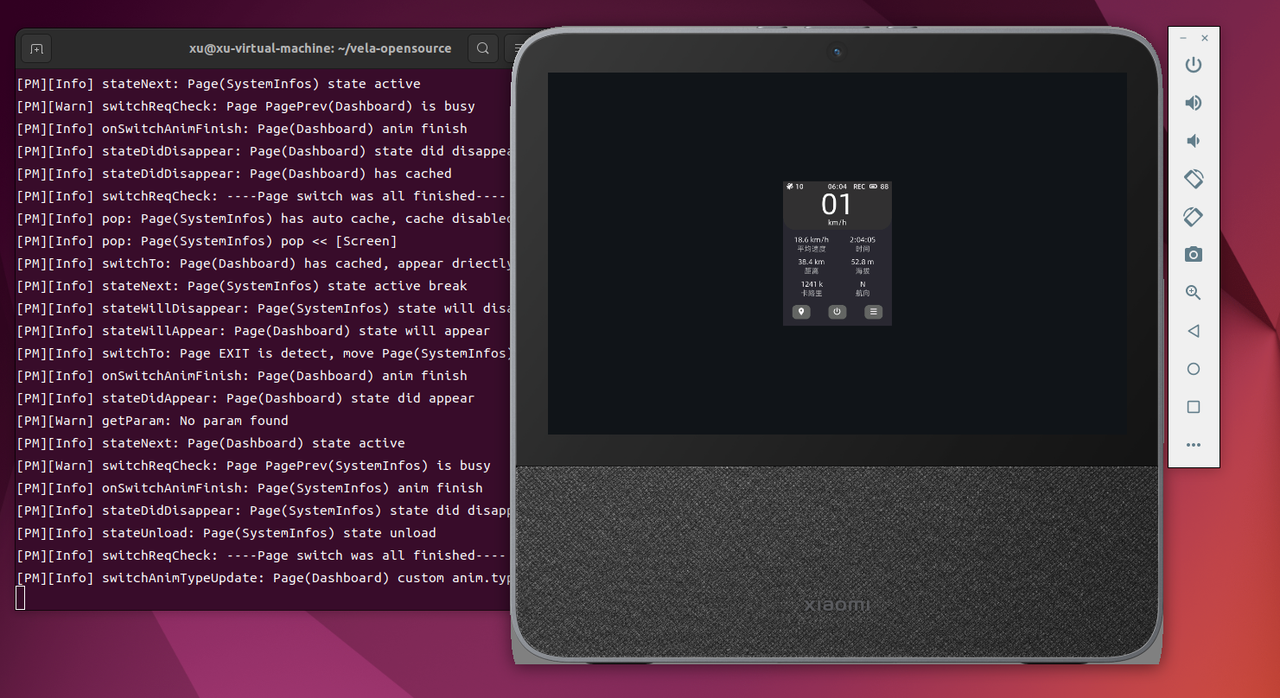Open the terminal search tool
Viewport: 1280px width, 698px height.
[x=483, y=48]
